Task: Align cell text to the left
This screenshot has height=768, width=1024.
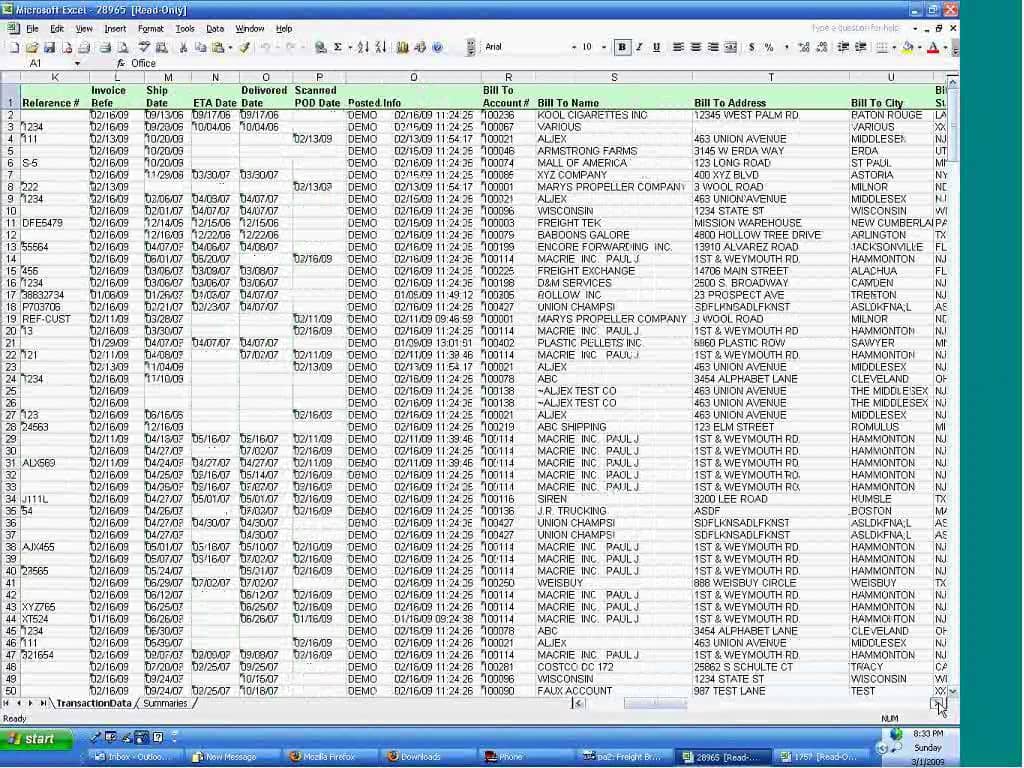Action: 679,47
